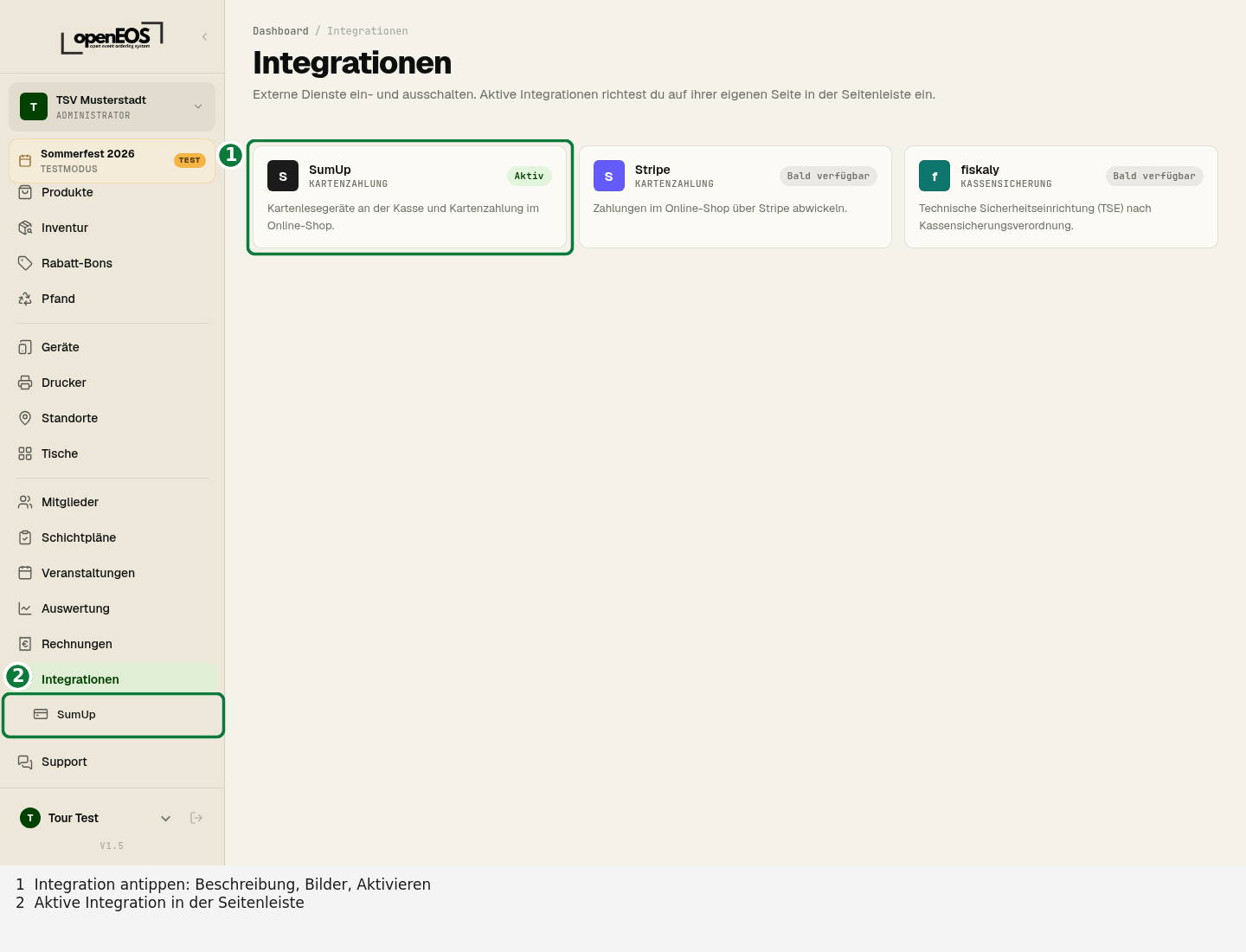
Task: Click the Stripe integration card
Action: click(x=735, y=197)
